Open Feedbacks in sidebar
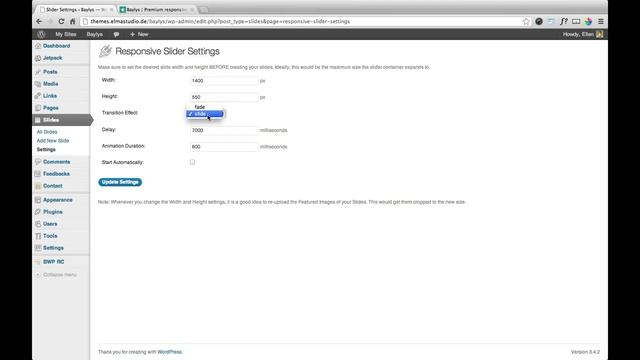Viewport: 640px width, 360px height. click(x=56, y=174)
